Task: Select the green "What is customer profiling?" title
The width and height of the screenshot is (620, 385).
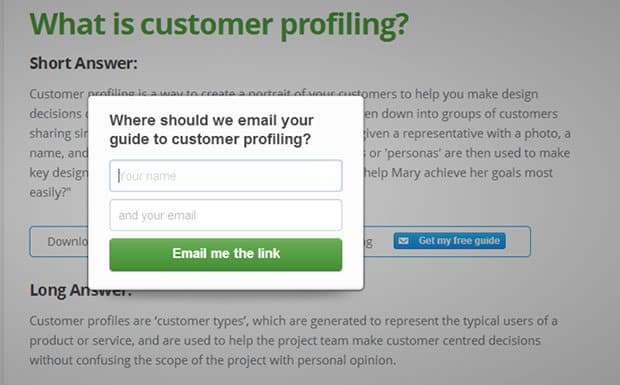Action: pos(219,25)
